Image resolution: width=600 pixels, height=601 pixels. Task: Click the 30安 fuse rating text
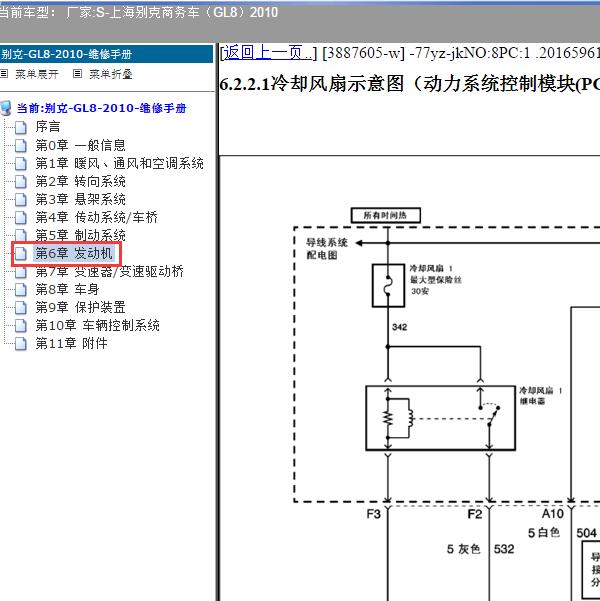(420, 291)
